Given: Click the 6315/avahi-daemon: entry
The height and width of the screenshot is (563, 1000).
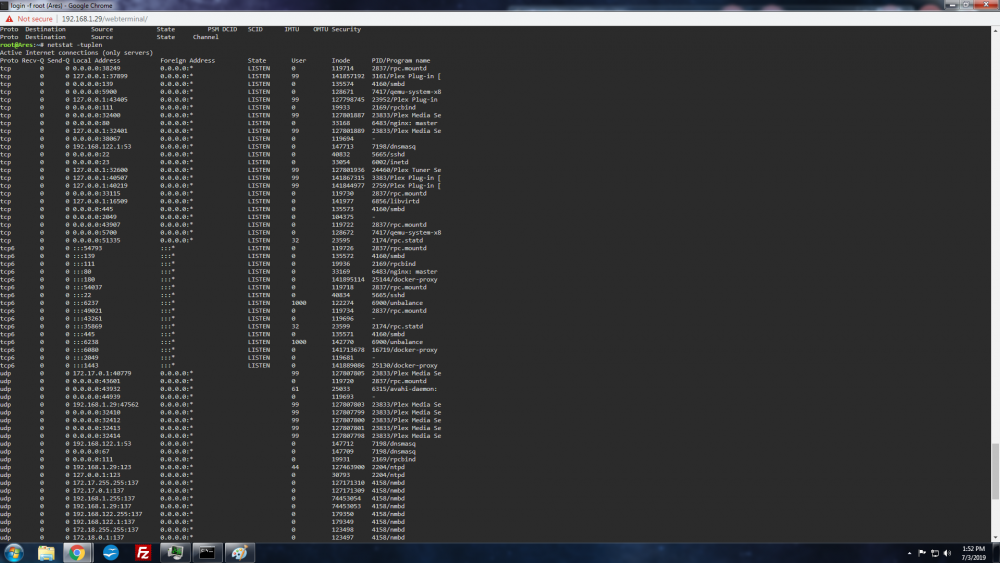Looking at the screenshot, I should (x=404, y=389).
